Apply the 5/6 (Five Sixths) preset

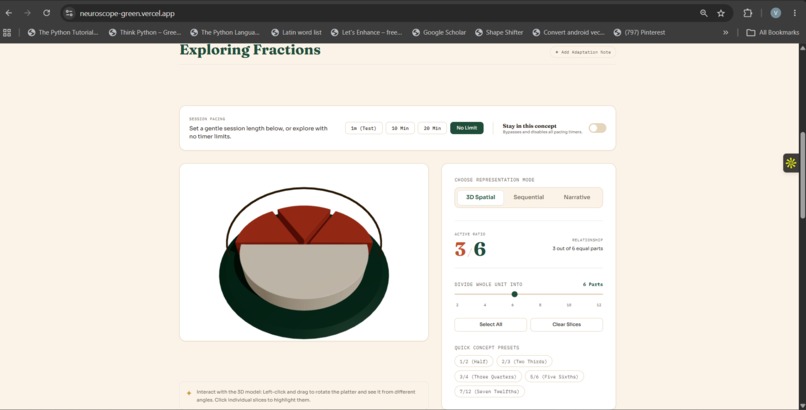(554, 377)
